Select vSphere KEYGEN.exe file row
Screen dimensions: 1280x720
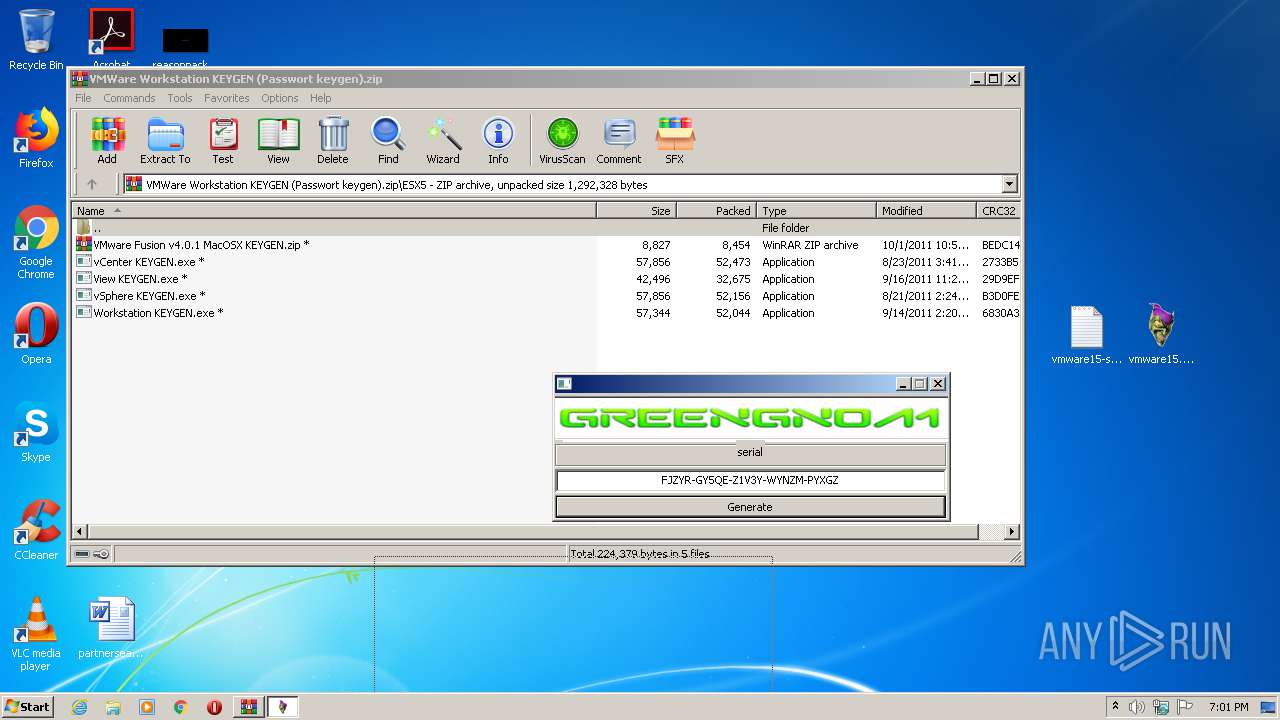[x=546, y=296]
